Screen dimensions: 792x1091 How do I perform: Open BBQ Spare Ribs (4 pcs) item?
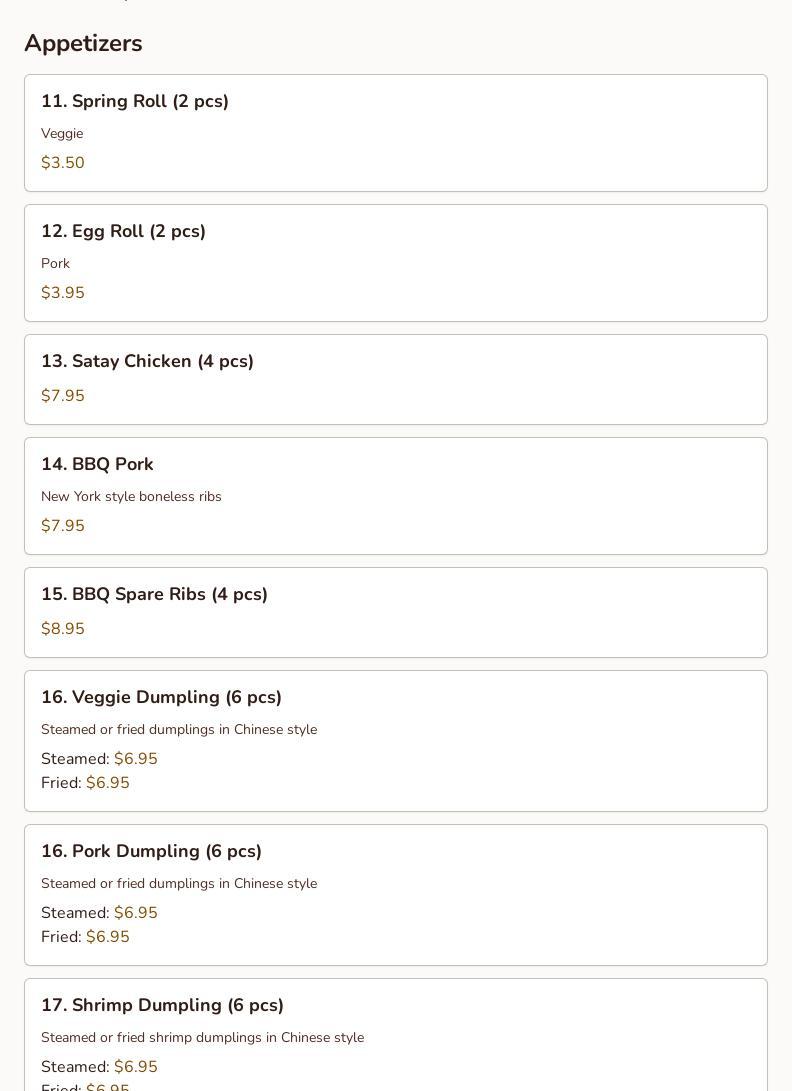(396, 612)
